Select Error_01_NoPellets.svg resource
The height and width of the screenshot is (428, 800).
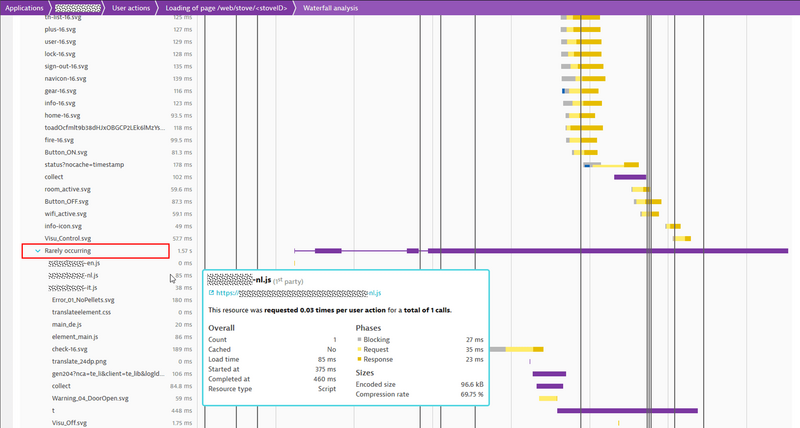pos(83,299)
